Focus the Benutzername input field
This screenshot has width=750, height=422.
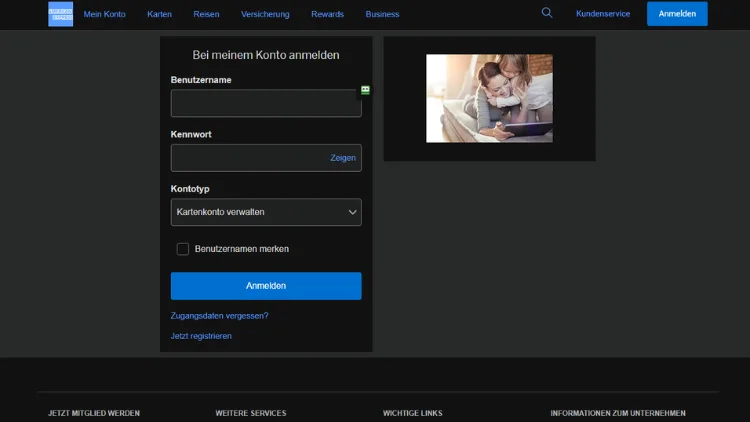pyautogui.click(x=266, y=103)
